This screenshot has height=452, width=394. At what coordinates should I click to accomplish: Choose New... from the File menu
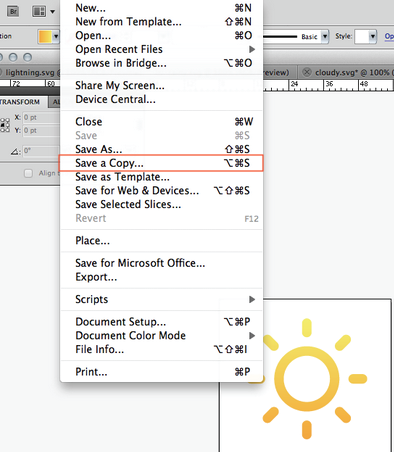161,8
